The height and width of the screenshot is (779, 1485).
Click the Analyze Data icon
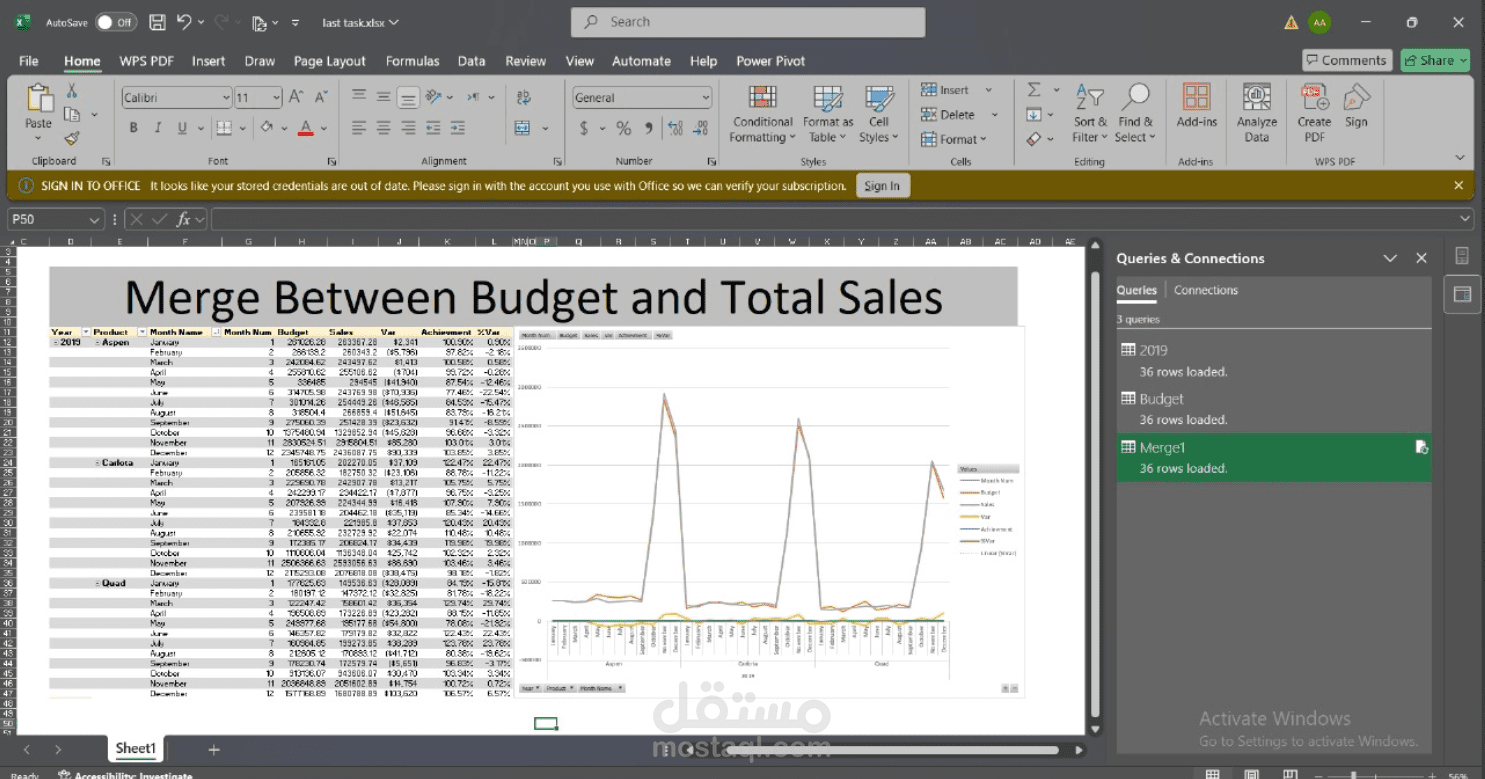coord(1256,98)
